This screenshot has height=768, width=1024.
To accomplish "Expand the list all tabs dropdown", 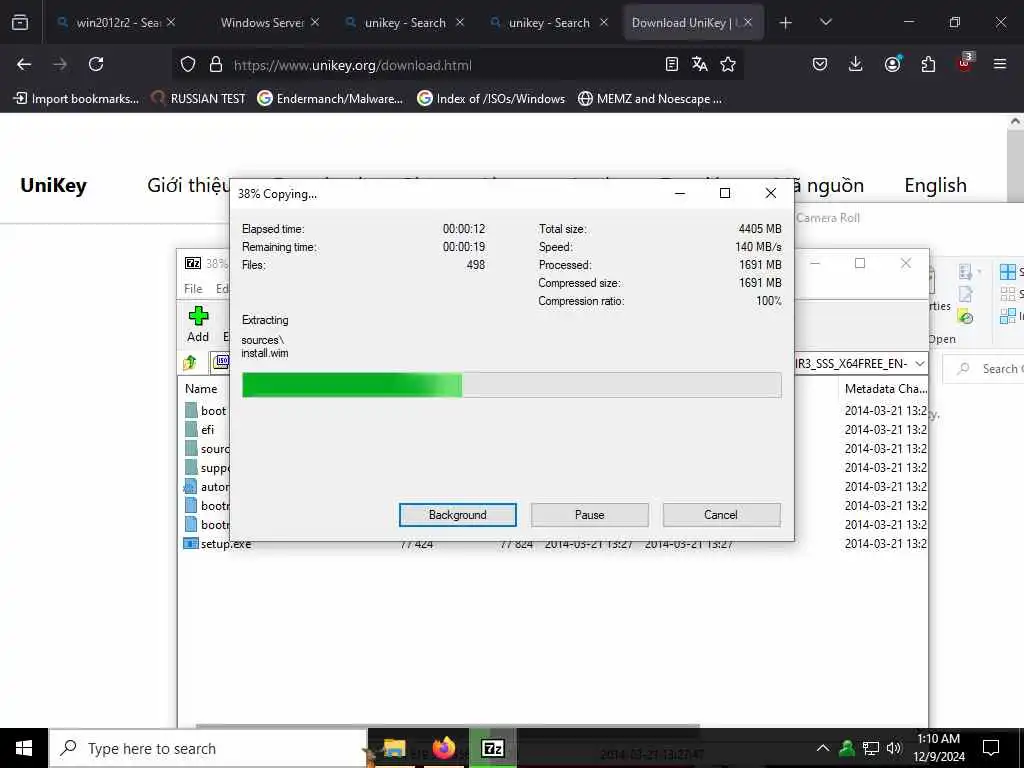I will coord(825,22).
